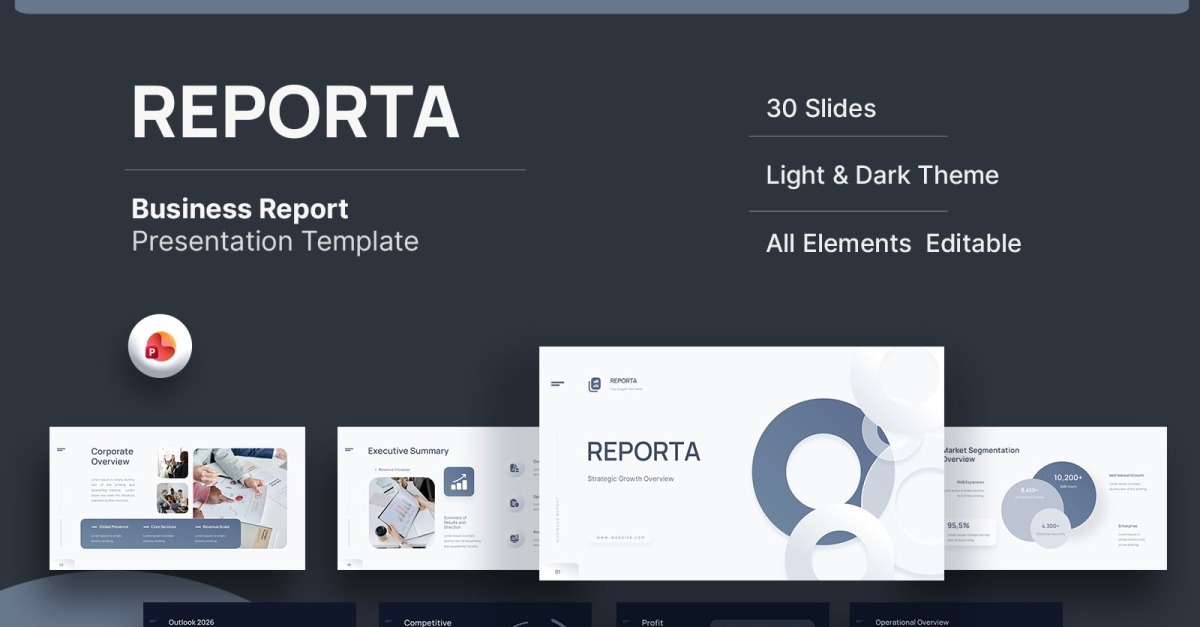Click the large meeting photo on Corporate Overview

[x=240, y=497]
